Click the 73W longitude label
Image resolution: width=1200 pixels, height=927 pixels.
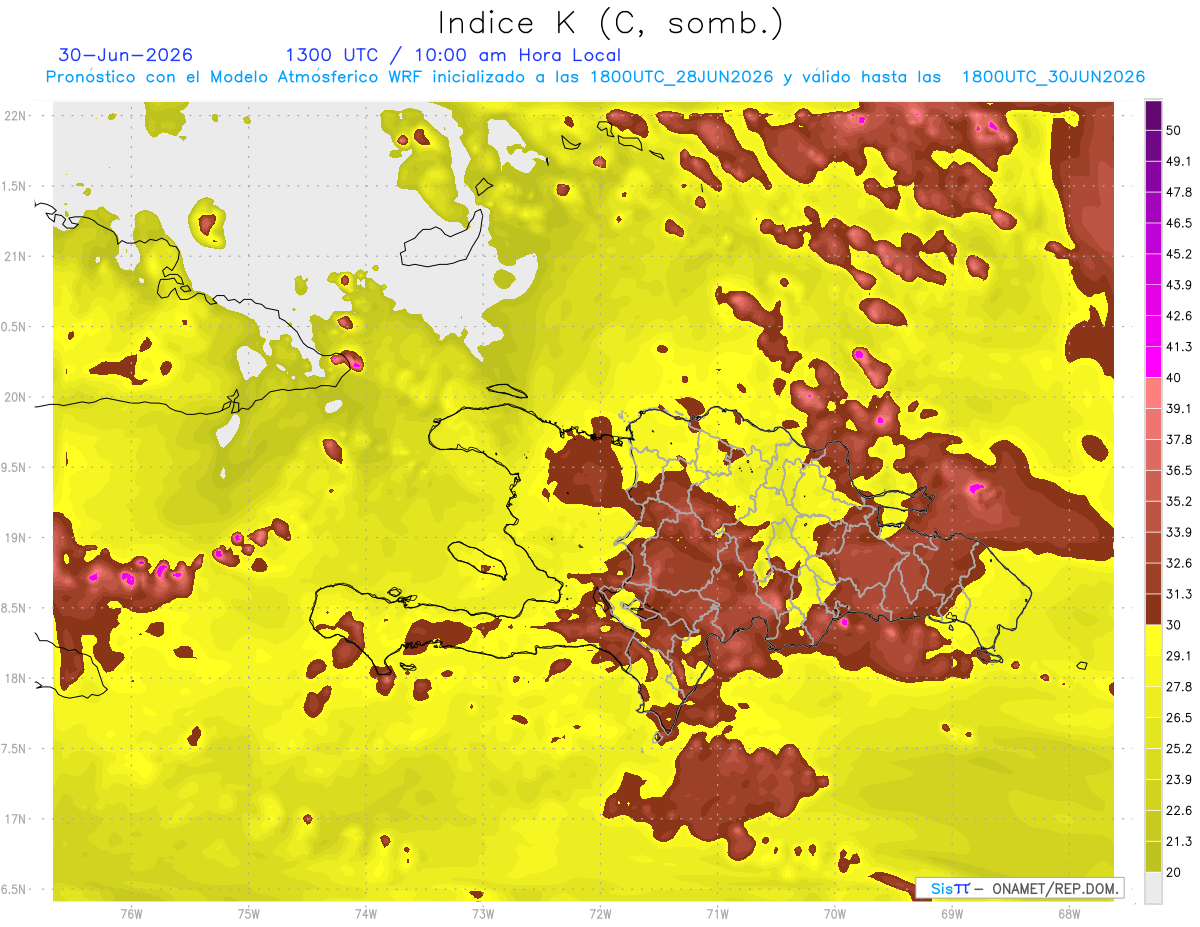483,913
